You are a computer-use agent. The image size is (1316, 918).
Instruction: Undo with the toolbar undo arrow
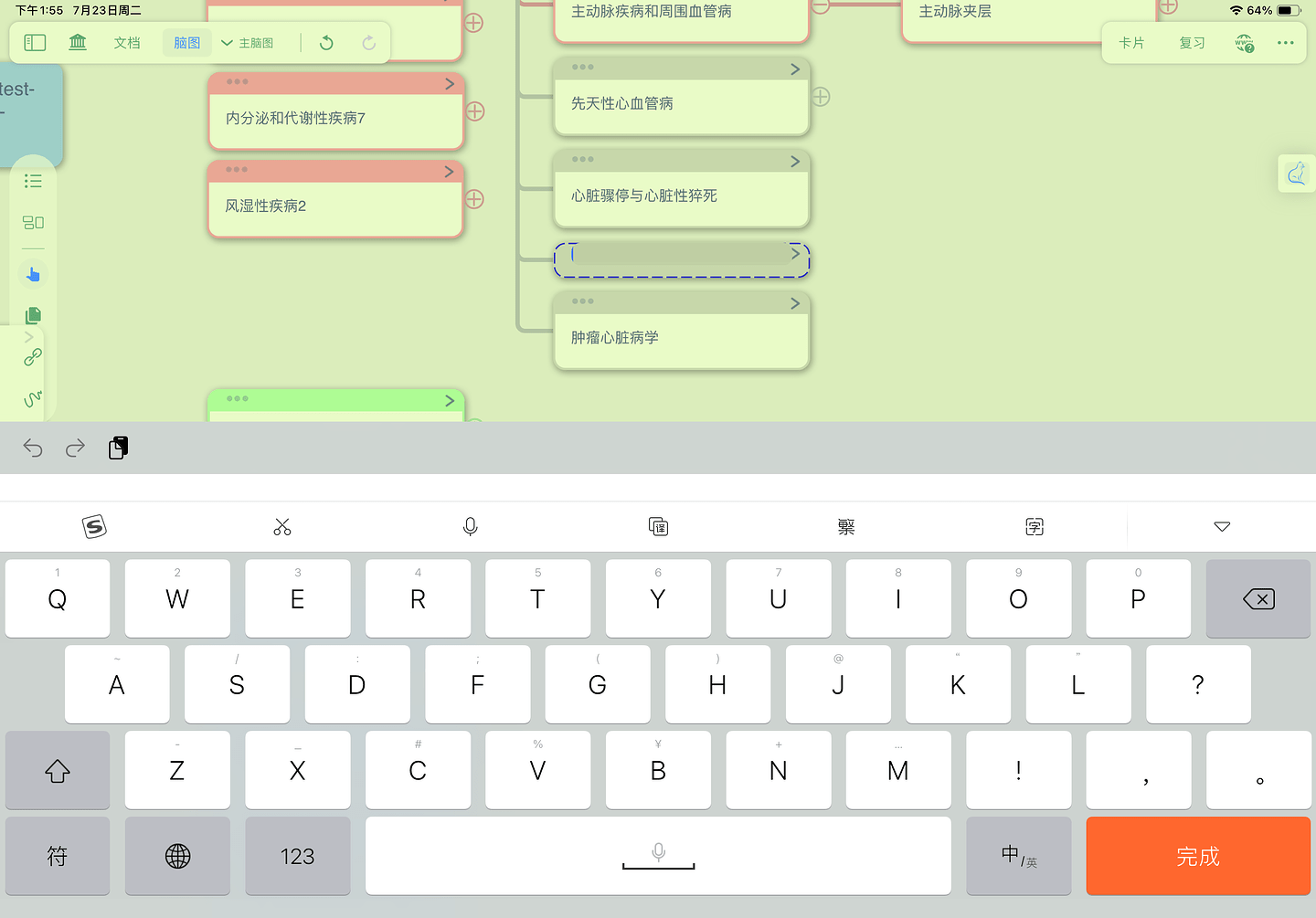(x=326, y=43)
